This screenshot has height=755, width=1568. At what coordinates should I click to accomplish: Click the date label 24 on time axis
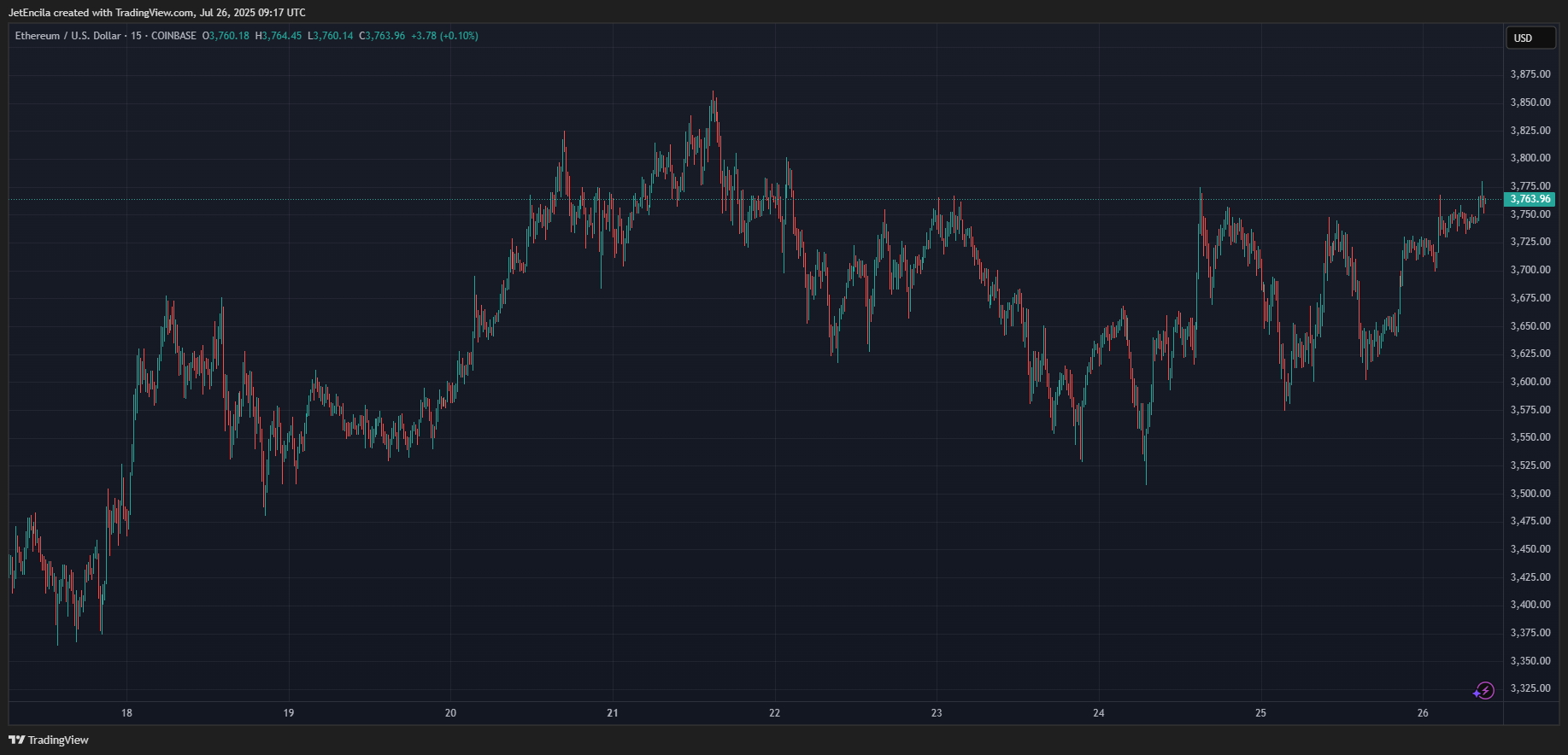tap(1099, 712)
